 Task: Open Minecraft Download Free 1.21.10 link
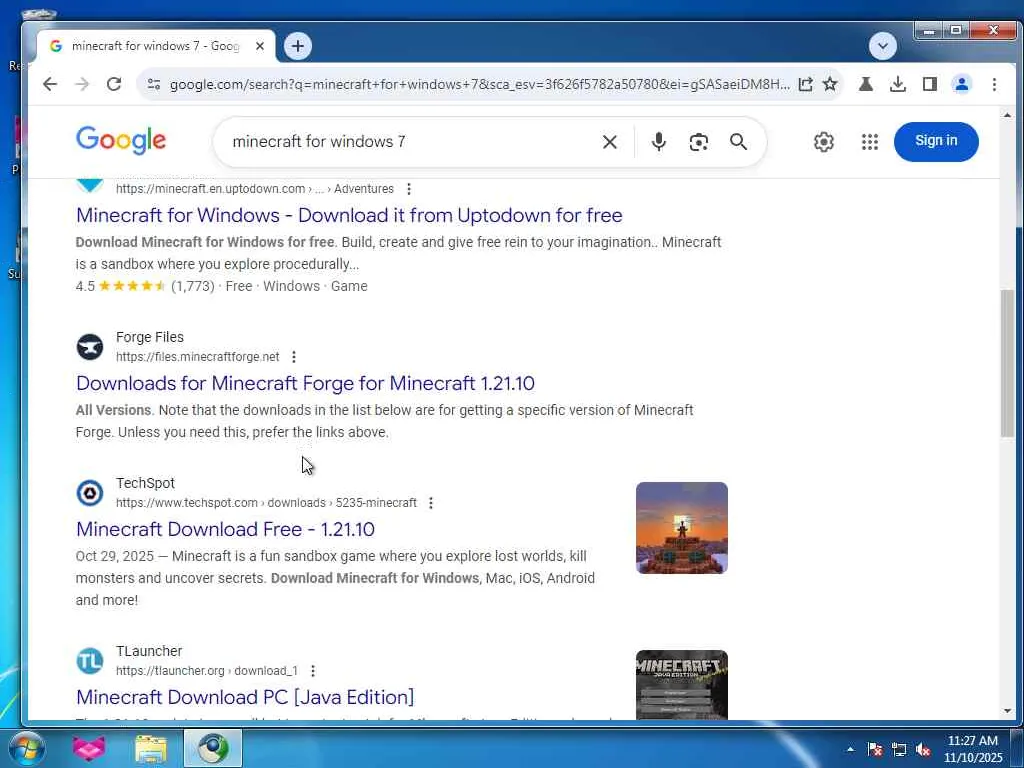(x=225, y=529)
